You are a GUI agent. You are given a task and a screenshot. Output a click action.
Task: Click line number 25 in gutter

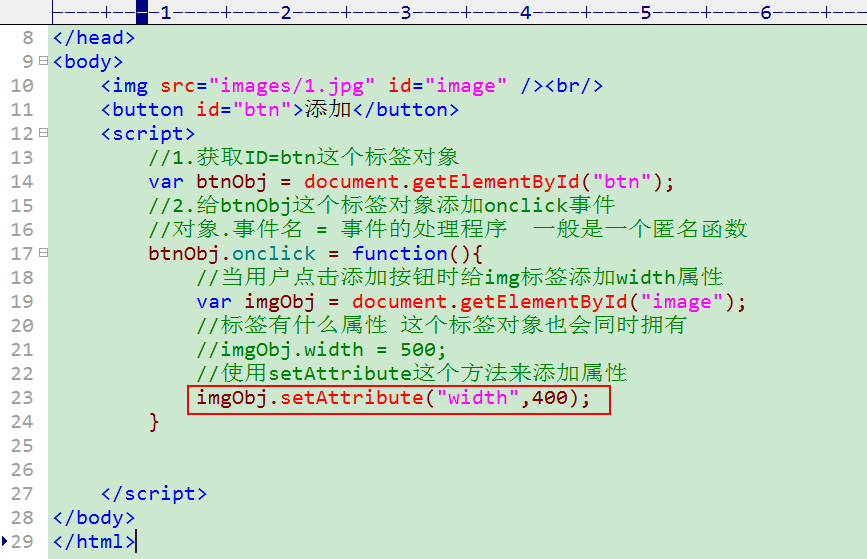click(22, 446)
